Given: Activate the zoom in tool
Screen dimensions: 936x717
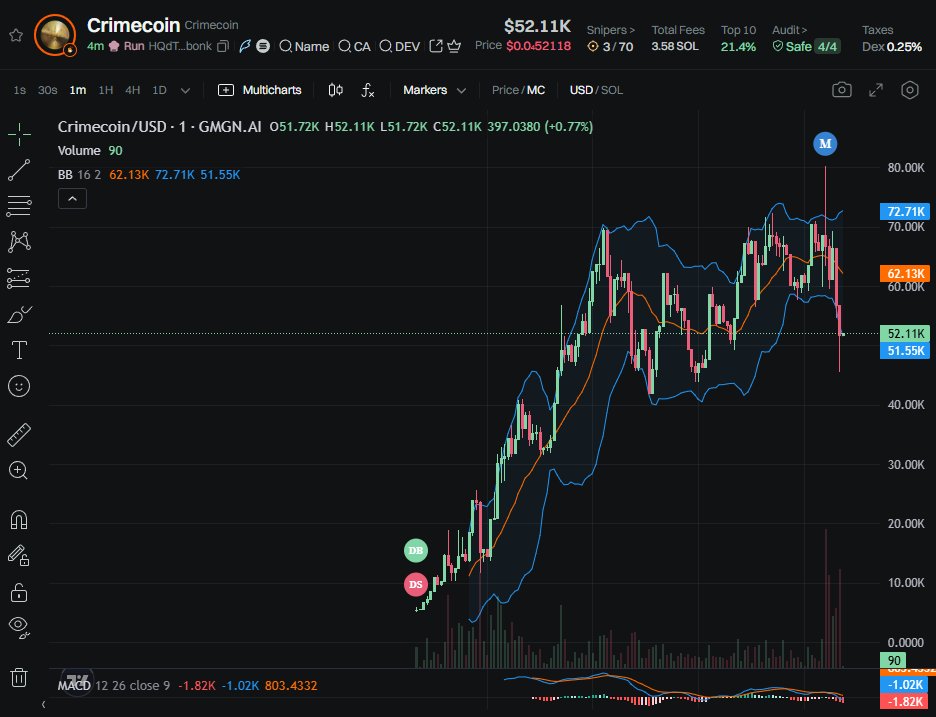Looking at the screenshot, I should (x=18, y=470).
